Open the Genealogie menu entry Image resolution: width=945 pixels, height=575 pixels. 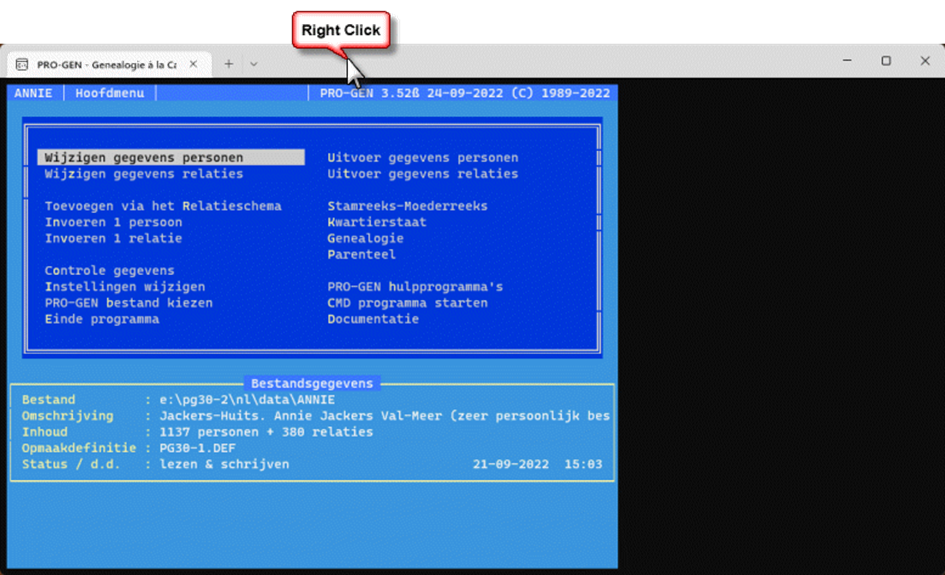pos(365,238)
